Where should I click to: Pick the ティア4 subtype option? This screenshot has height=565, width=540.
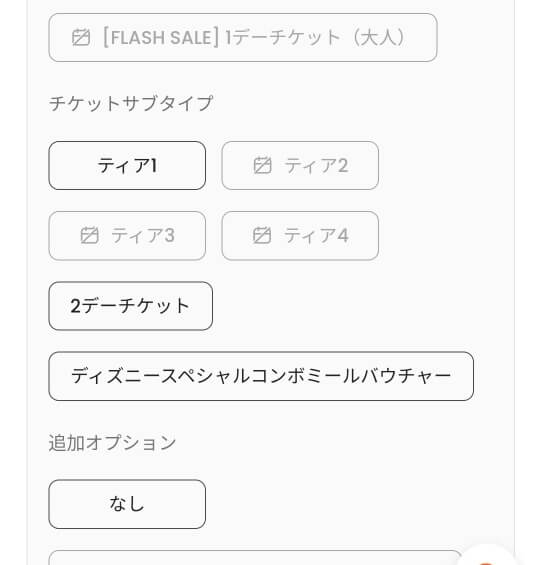point(300,236)
